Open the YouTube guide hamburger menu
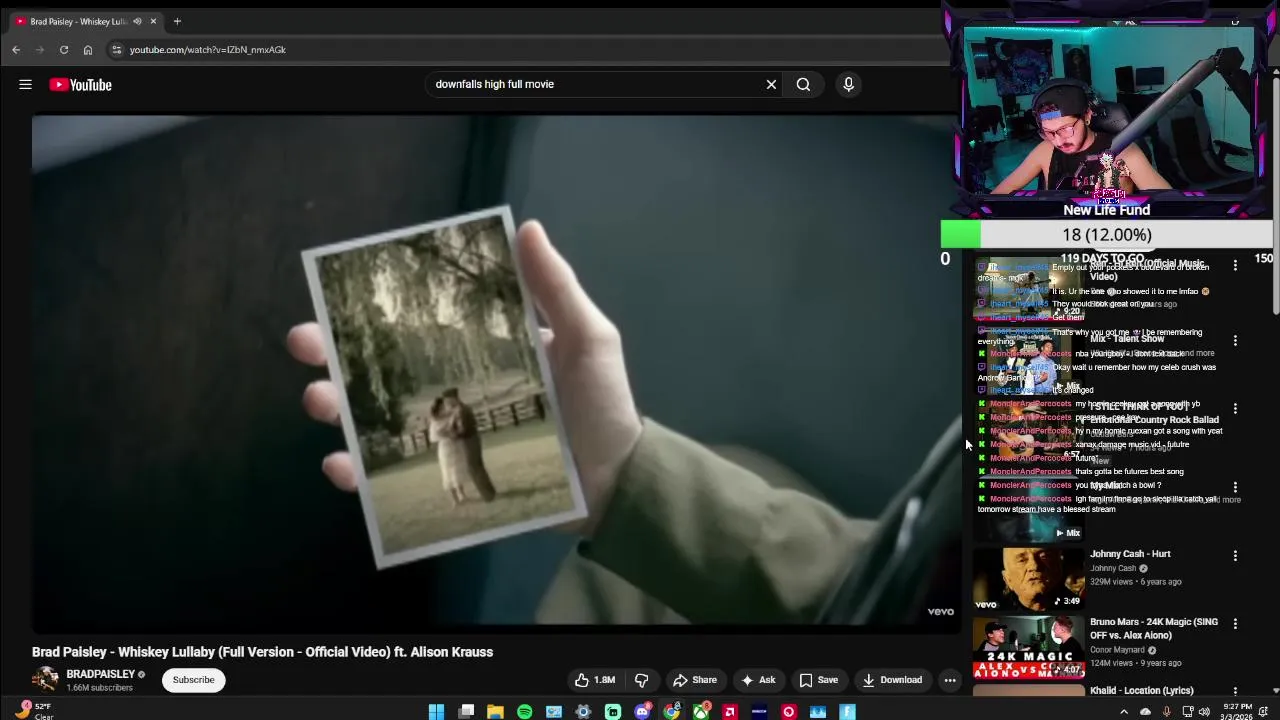This screenshot has height=720, width=1280. [25, 85]
